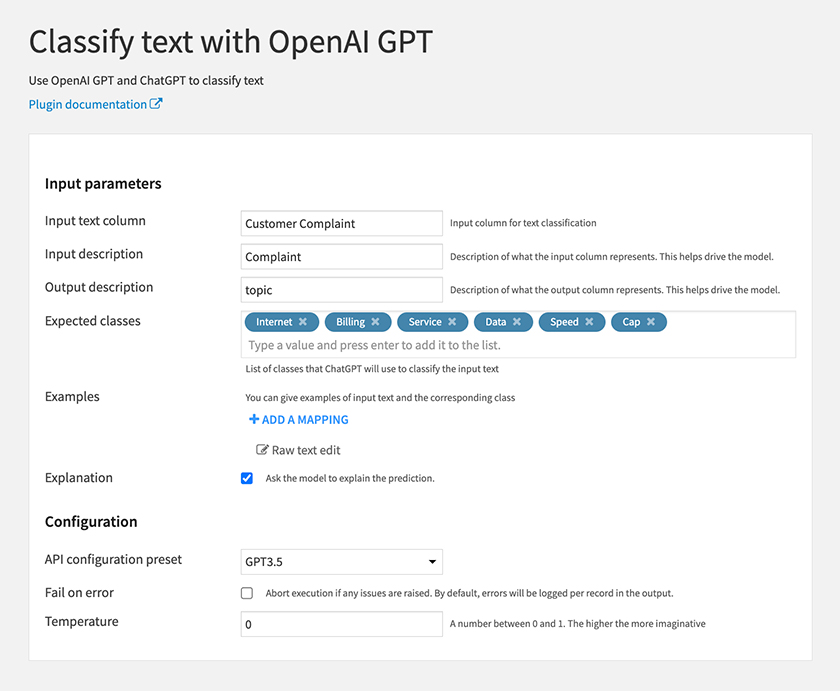Remove the Speed class tag
Image resolution: width=840 pixels, height=691 pixels.
point(589,322)
